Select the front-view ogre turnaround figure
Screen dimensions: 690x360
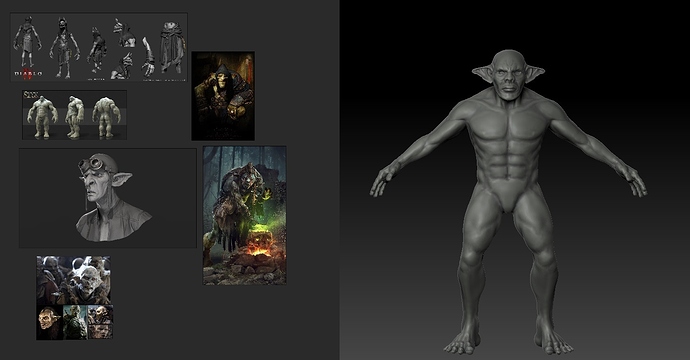[42, 116]
